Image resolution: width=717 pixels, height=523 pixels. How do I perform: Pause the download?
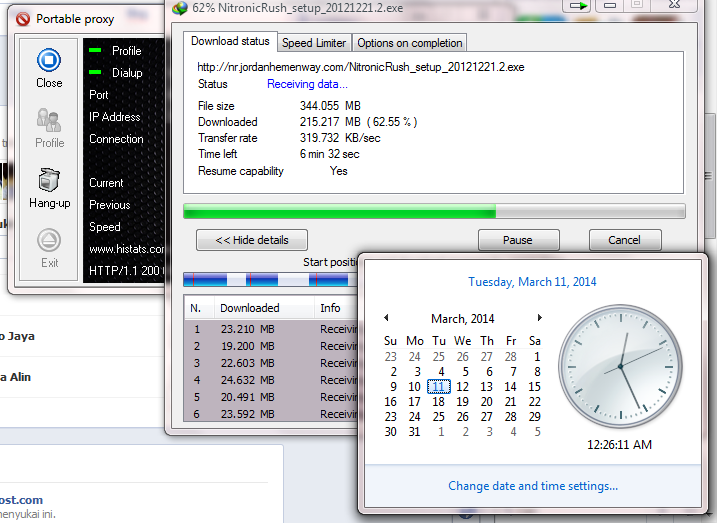(x=518, y=240)
